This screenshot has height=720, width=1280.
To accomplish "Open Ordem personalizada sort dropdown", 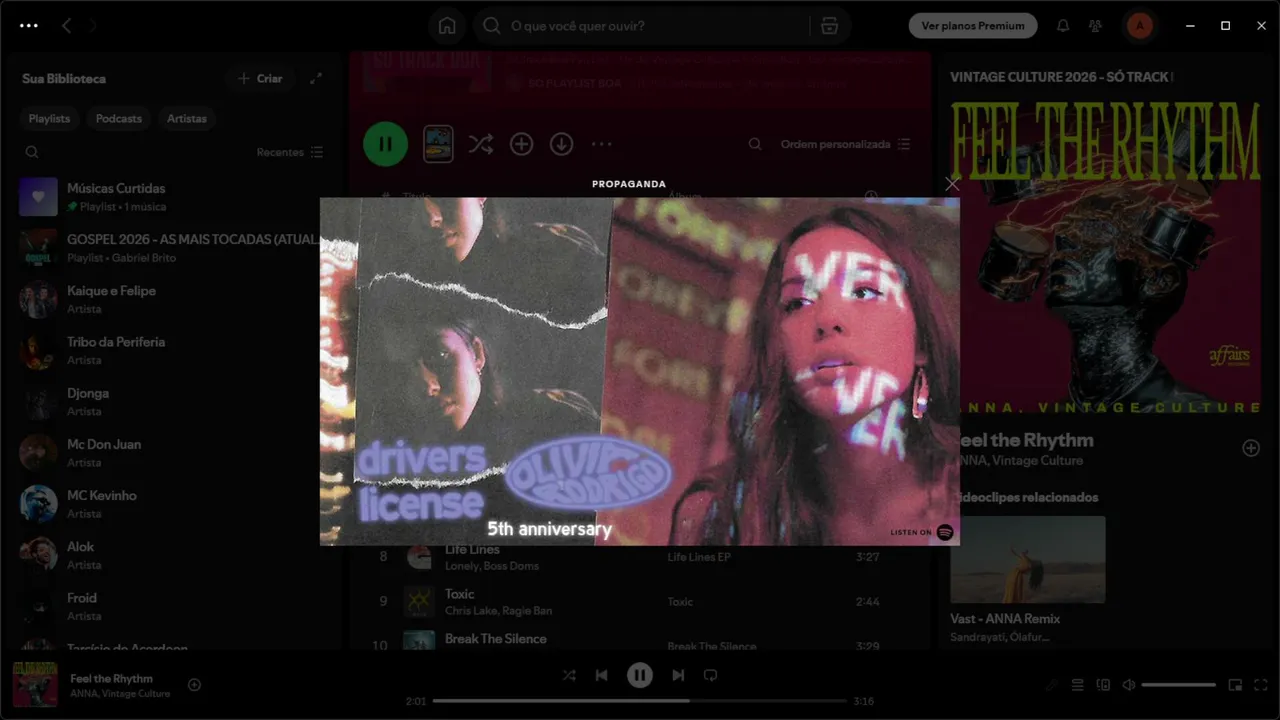I will click(845, 144).
